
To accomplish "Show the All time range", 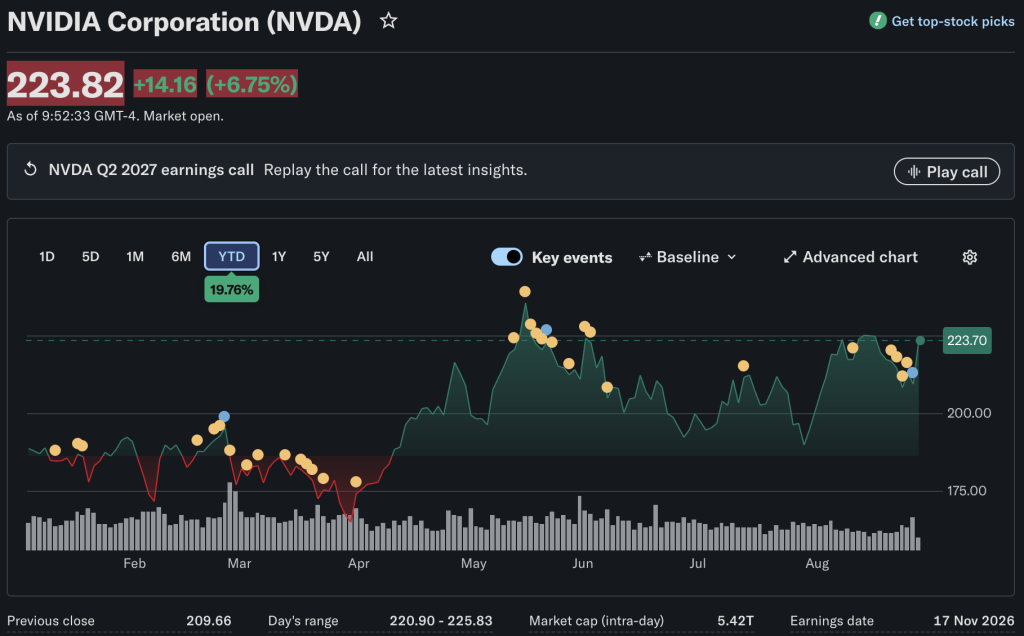I will point(365,257).
